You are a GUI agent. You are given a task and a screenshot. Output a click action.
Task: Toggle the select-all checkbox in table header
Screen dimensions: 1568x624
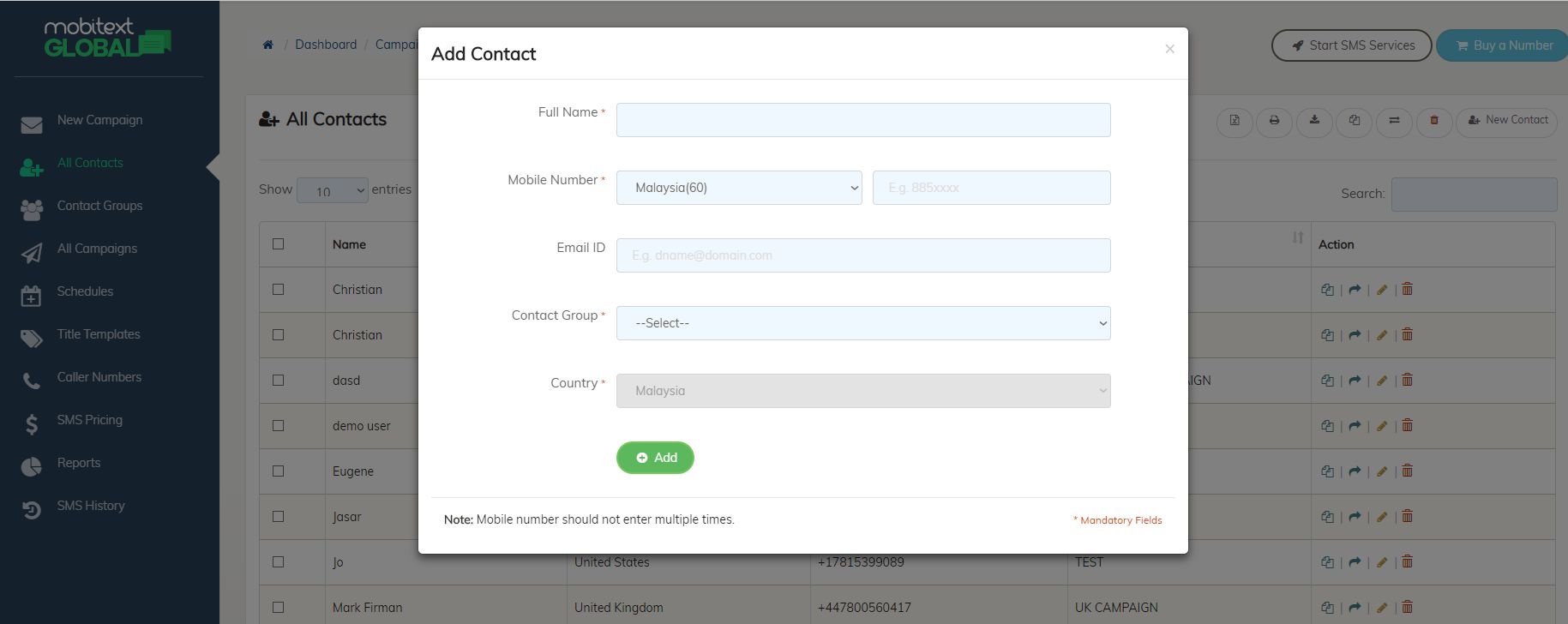tap(278, 244)
